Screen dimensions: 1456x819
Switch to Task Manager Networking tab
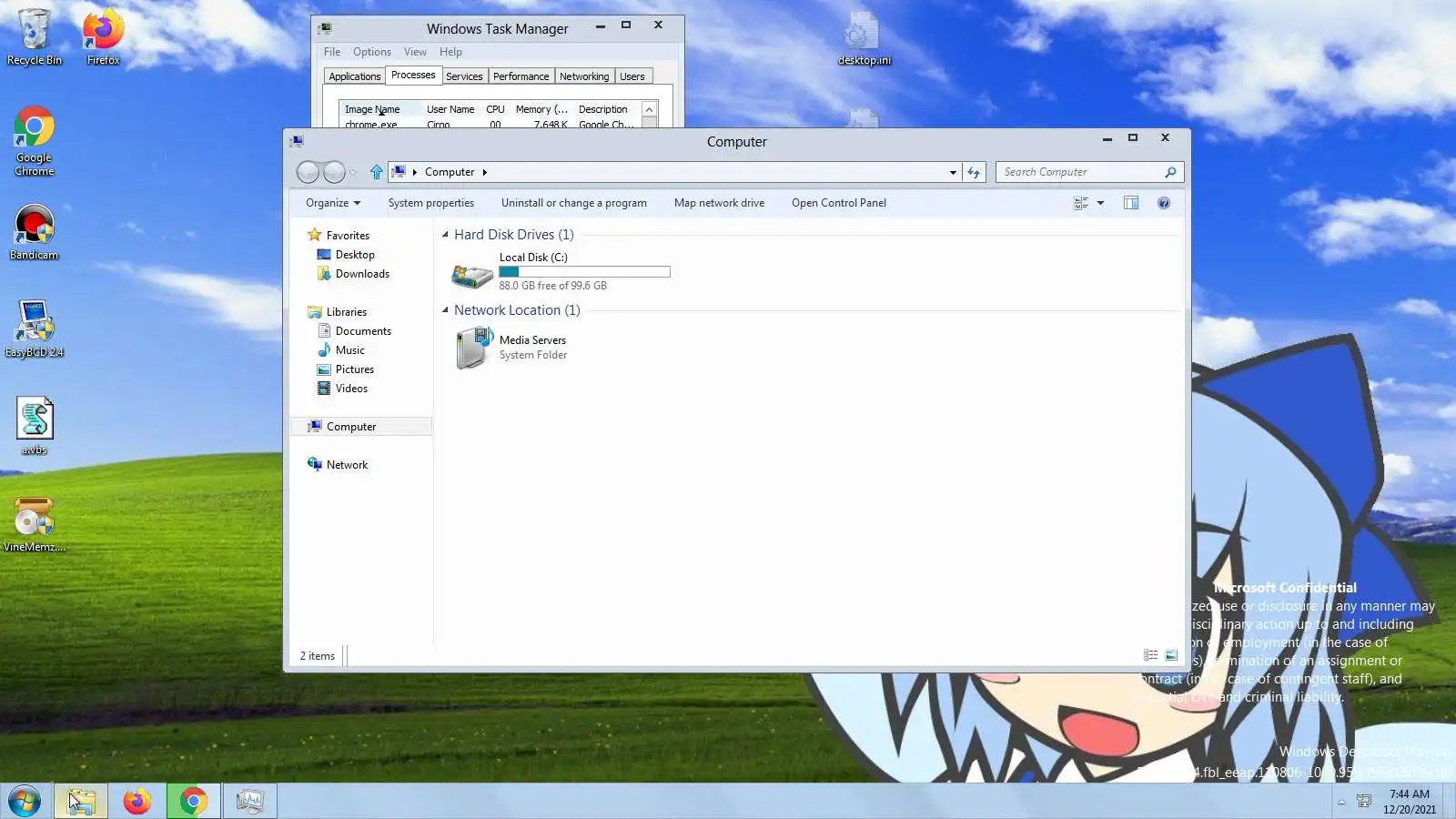click(x=584, y=76)
